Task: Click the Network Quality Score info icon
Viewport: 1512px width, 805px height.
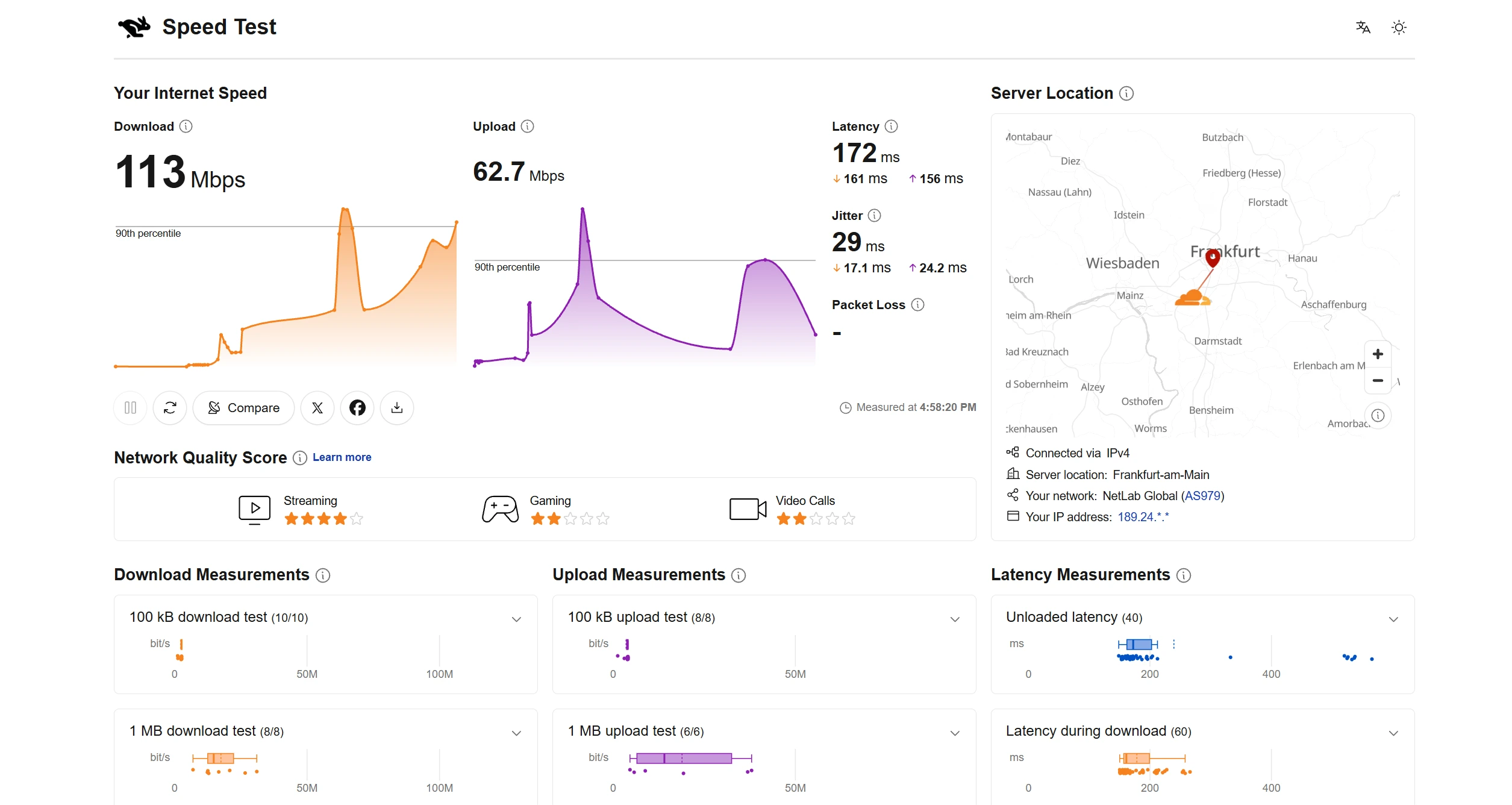Action: click(x=300, y=458)
